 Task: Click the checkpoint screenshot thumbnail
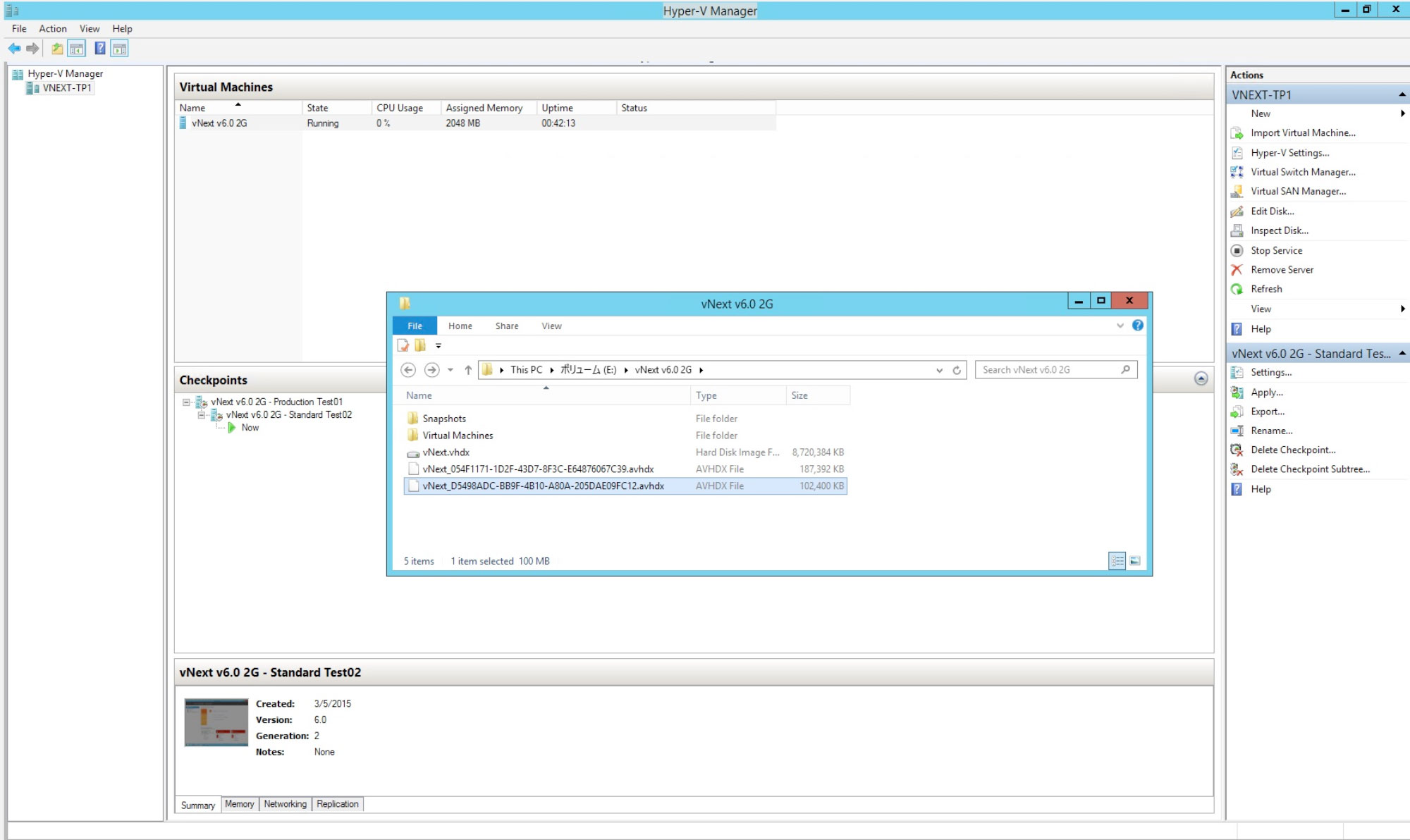[x=216, y=722]
